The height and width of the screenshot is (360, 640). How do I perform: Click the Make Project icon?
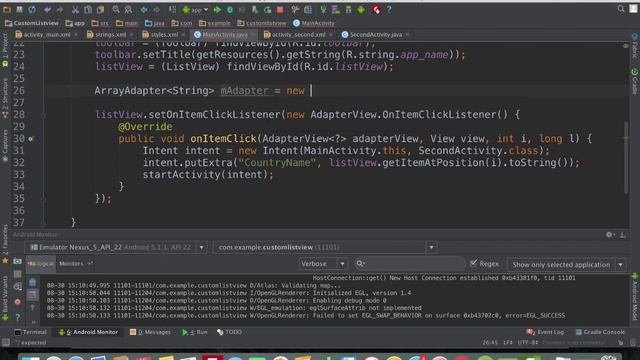172,9
